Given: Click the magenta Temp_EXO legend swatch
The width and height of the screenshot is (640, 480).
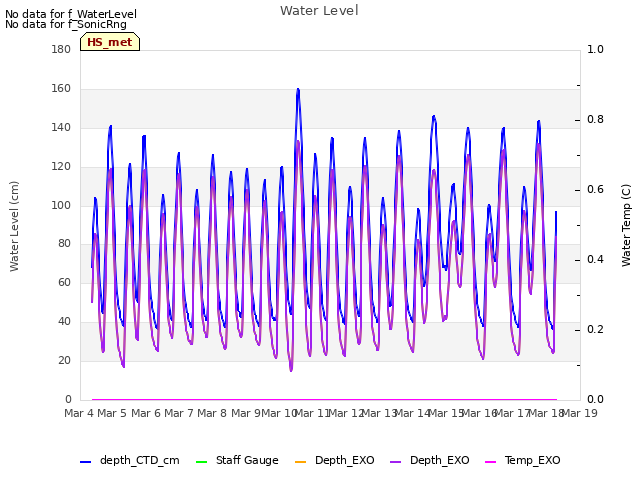Looking at the screenshot, I should (x=490, y=462).
